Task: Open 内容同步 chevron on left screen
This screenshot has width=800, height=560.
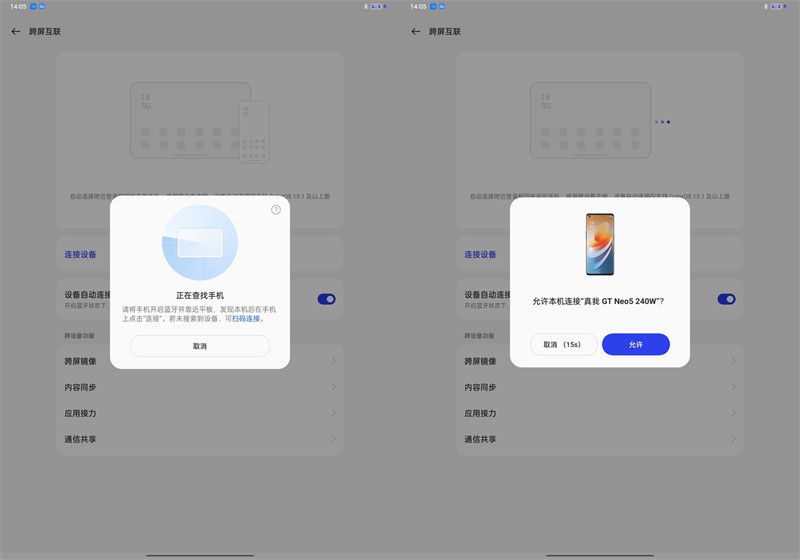Action: (333, 387)
